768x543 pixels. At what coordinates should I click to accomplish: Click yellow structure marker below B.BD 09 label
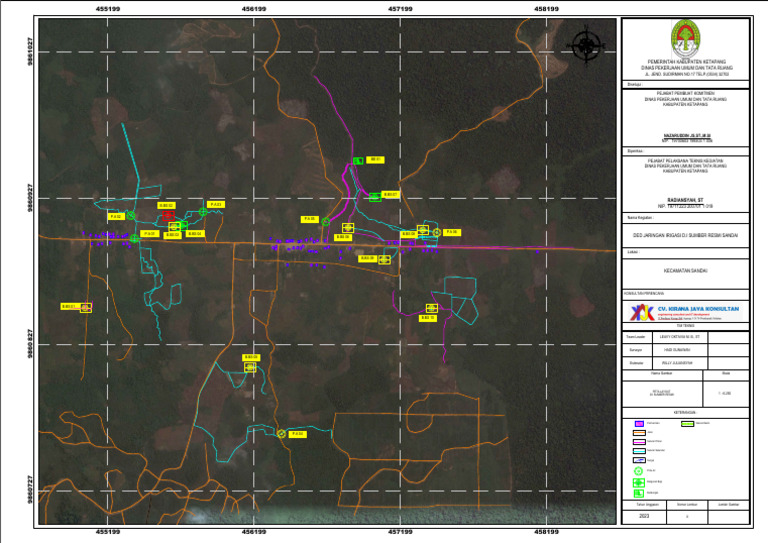pos(250,367)
